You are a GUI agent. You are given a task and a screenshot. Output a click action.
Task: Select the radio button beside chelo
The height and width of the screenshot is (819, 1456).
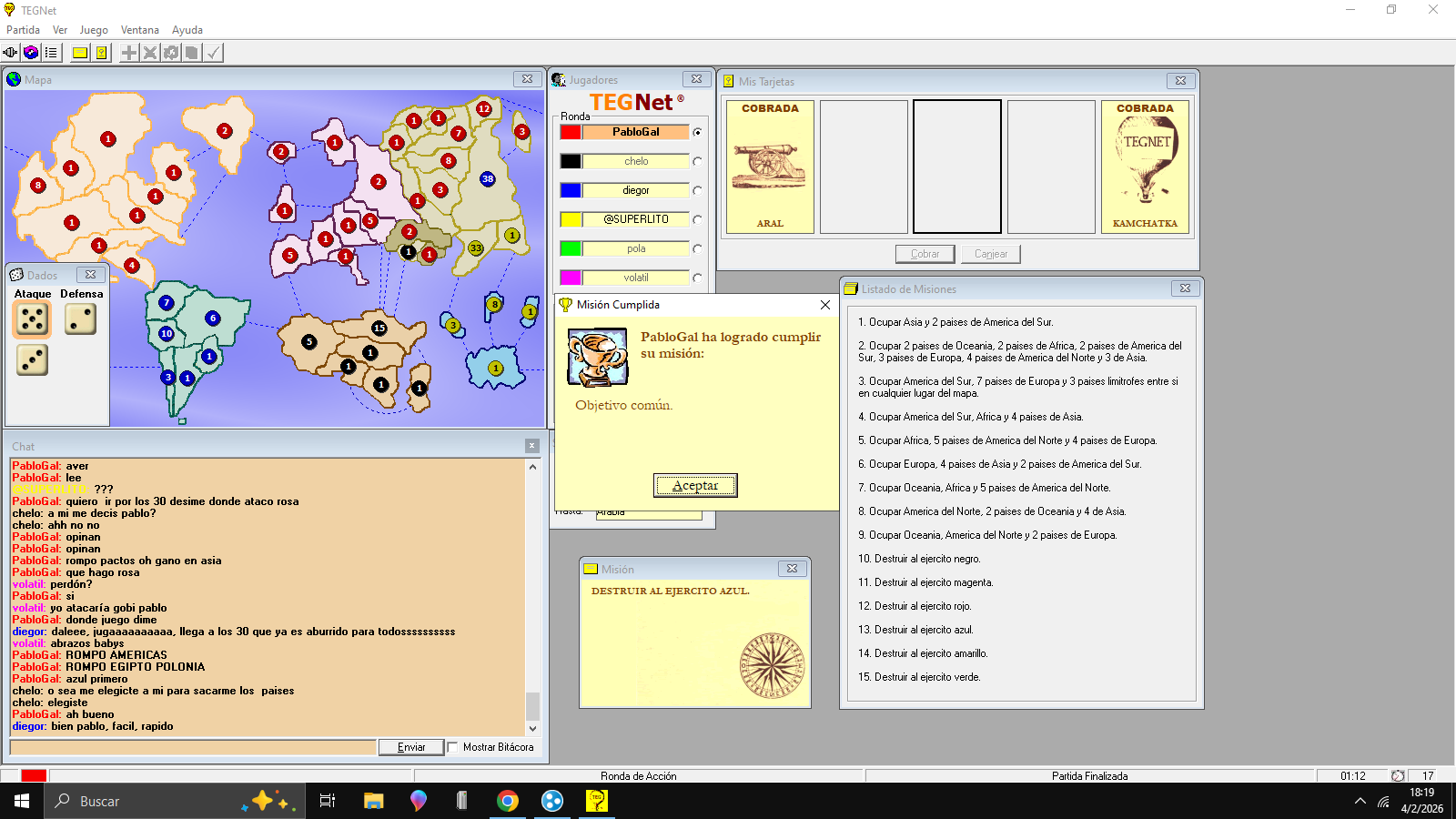click(x=698, y=161)
